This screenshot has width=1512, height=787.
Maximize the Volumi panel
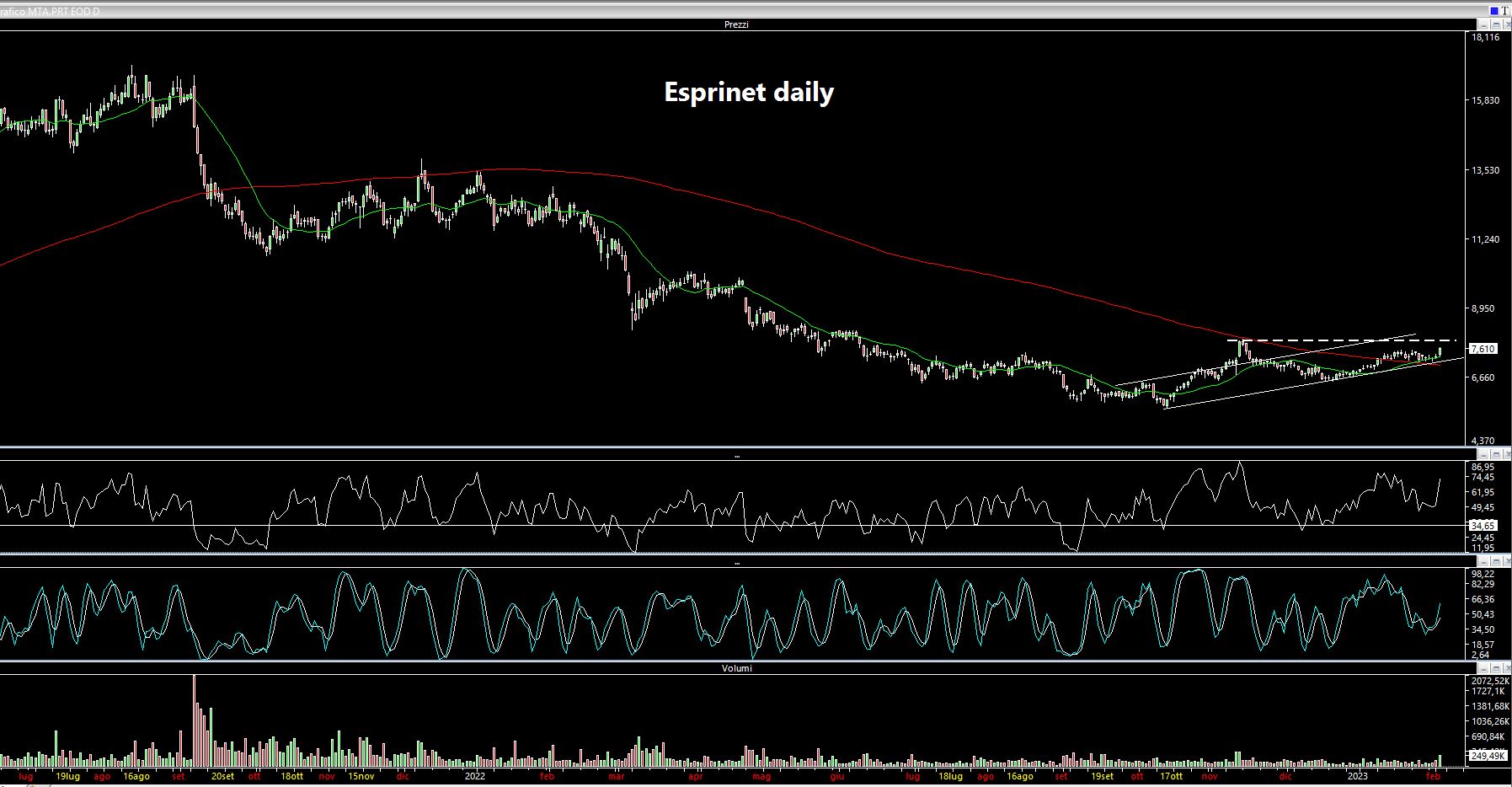click(x=1496, y=668)
